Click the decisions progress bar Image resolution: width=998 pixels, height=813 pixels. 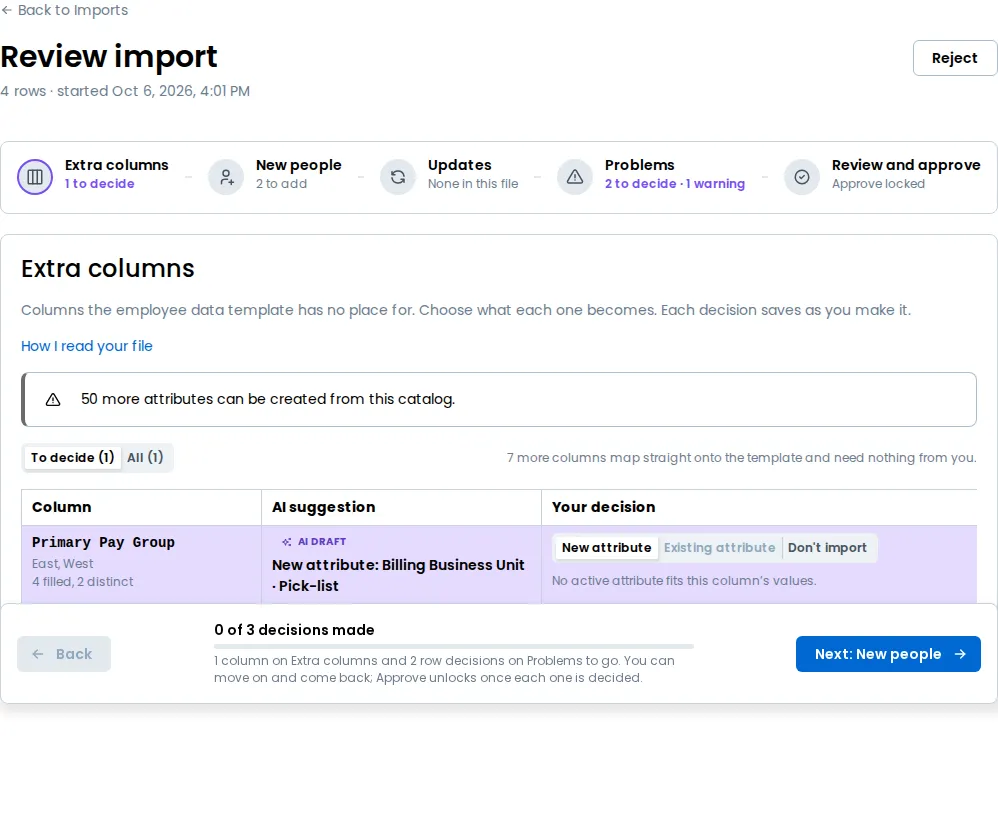[x=454, y=646]
